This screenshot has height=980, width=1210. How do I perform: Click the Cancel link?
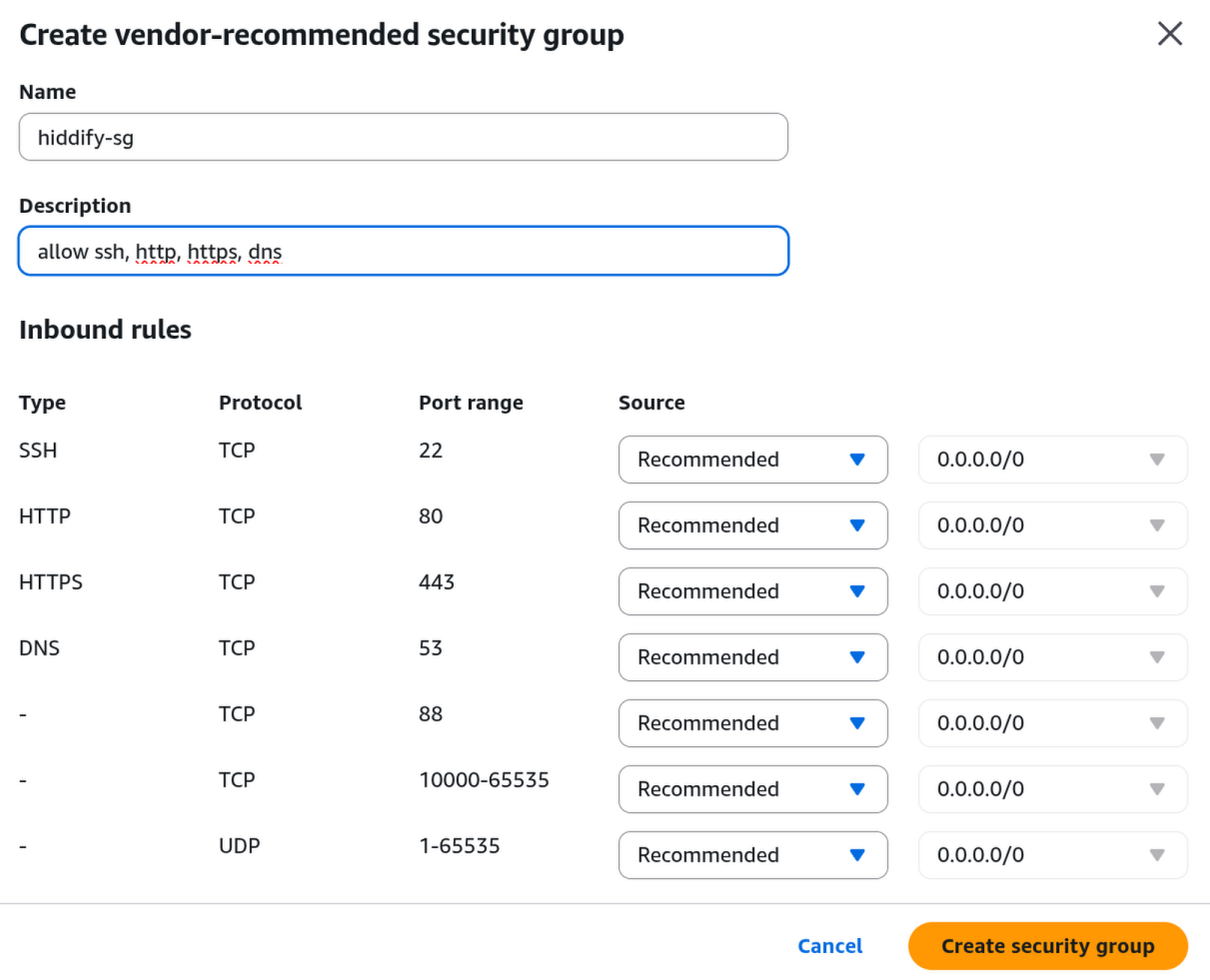click(829, 946)
